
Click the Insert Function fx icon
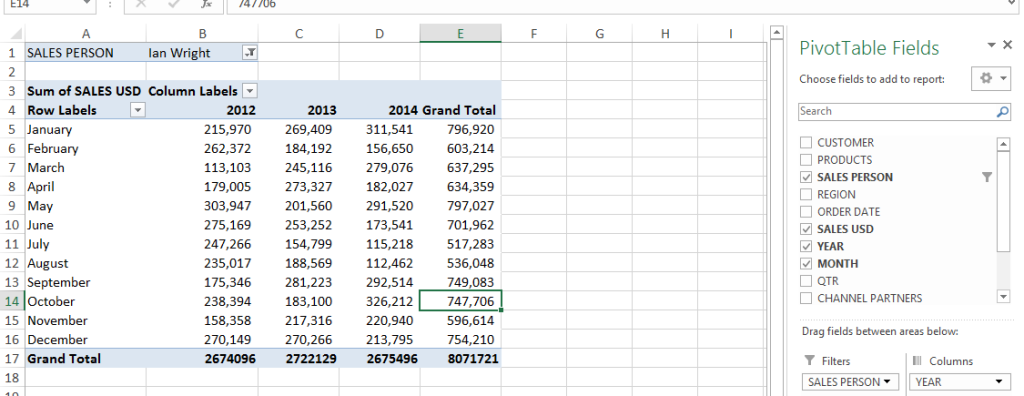(x=206, y=4)
